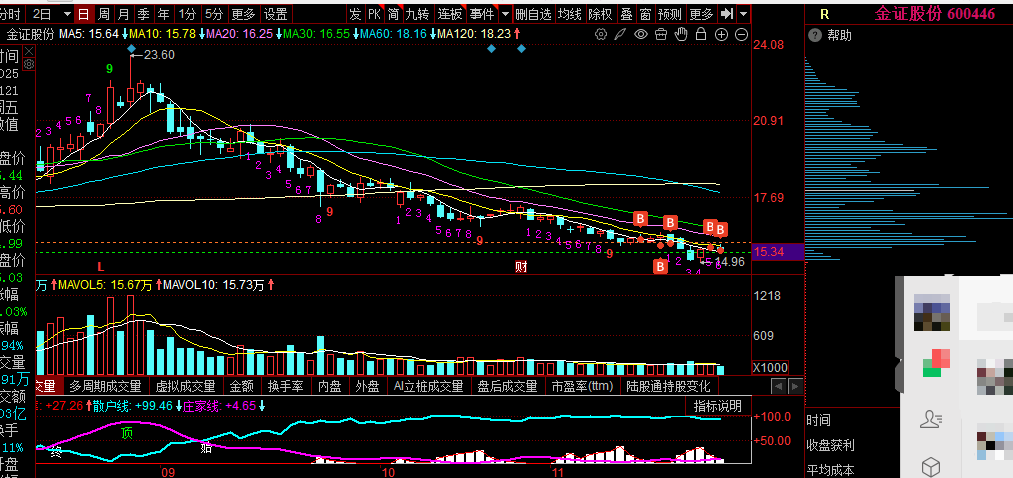Image resolution: width=1013 pixels, height=478 pixels.
Task: Toggle the 九转 indicator button
Action: pyautogui.click(x=417, y=14)
